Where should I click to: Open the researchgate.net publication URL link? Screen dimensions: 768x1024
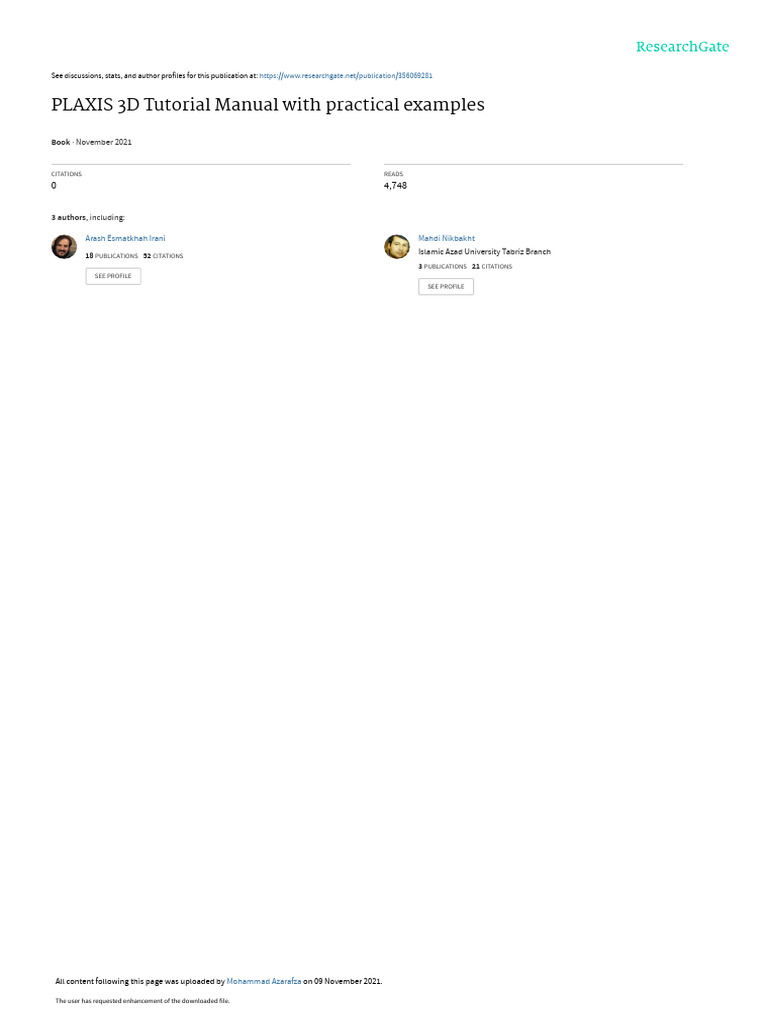click(345, 76)
